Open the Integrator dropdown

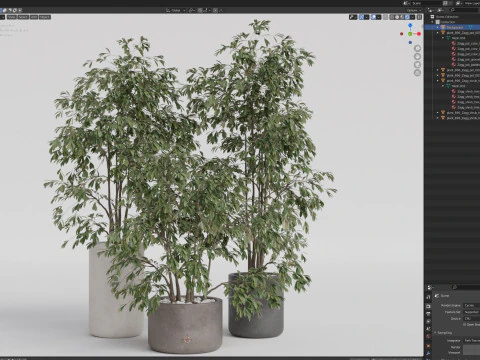(471, 341)
